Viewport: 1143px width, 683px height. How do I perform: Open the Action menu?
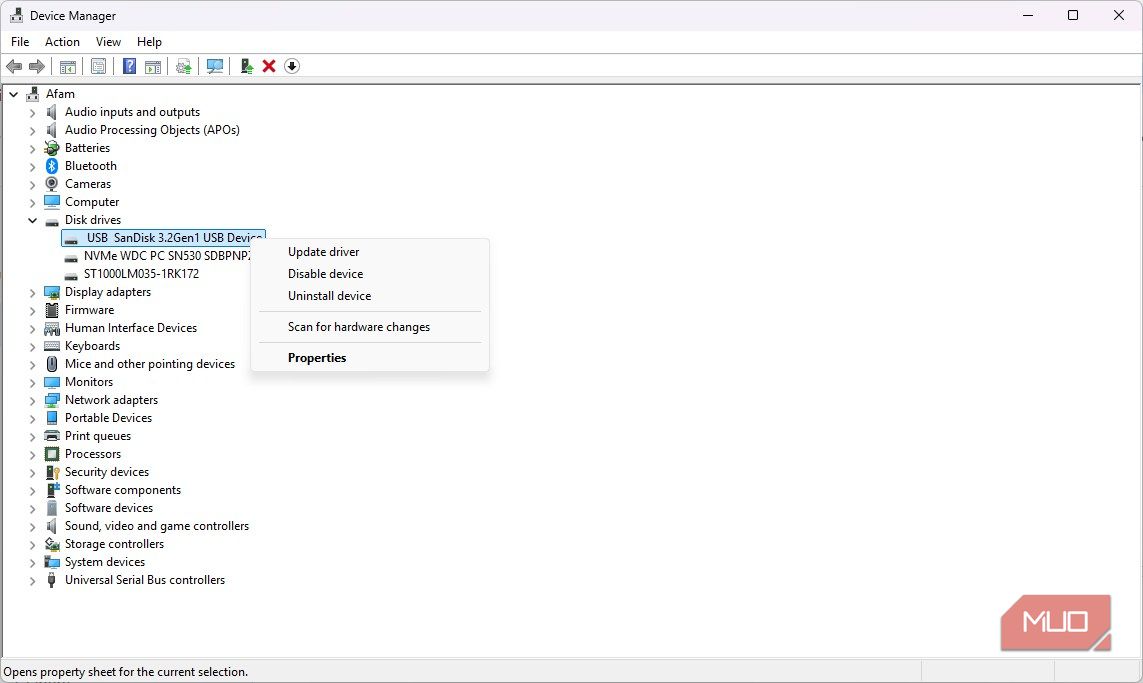click(62, 42)
